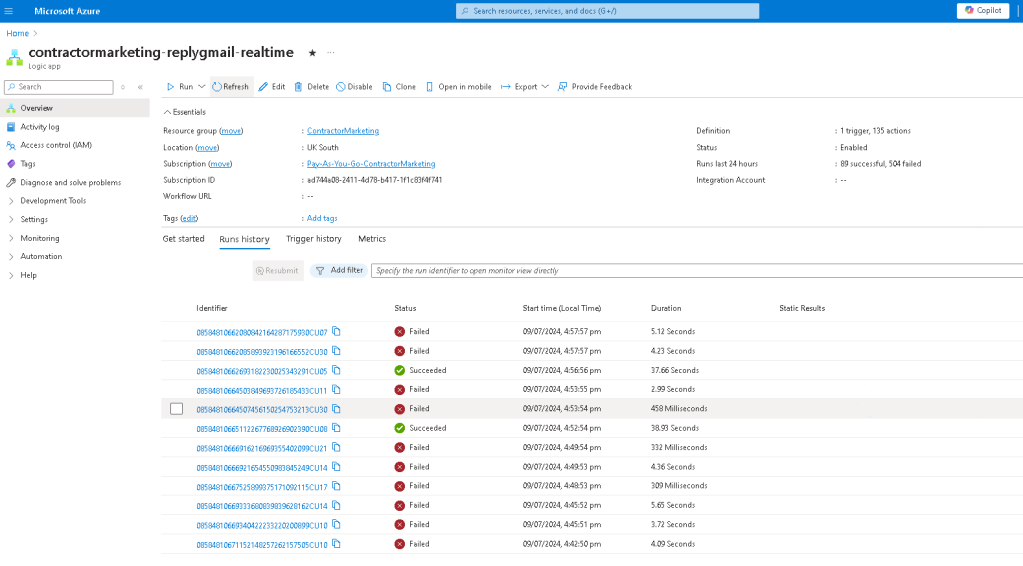The image size is (1023, 566).
Task: Open run with identifier ending CU07
Action: point(262,333)
